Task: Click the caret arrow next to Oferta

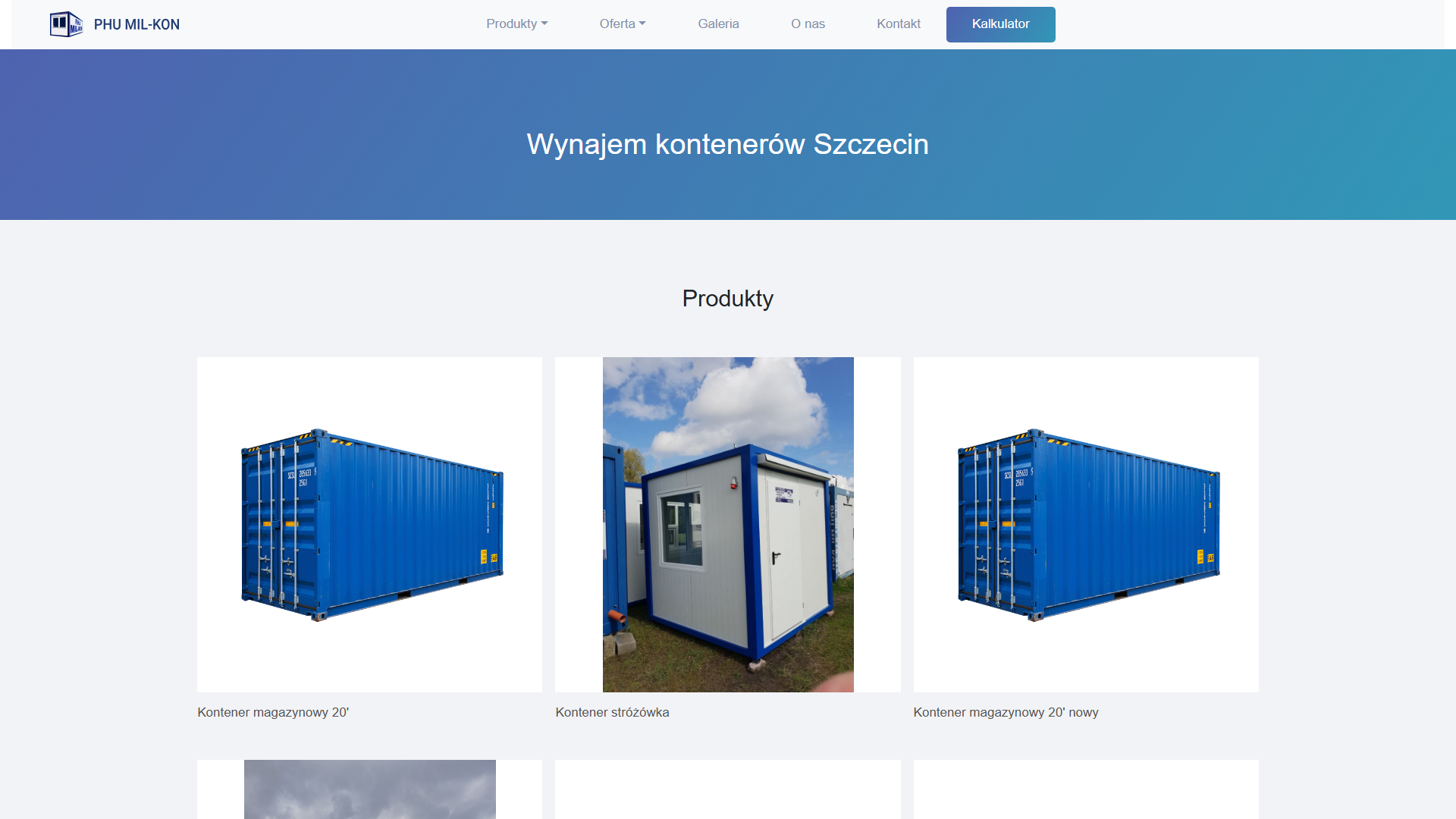Action: tap(642, 24)
